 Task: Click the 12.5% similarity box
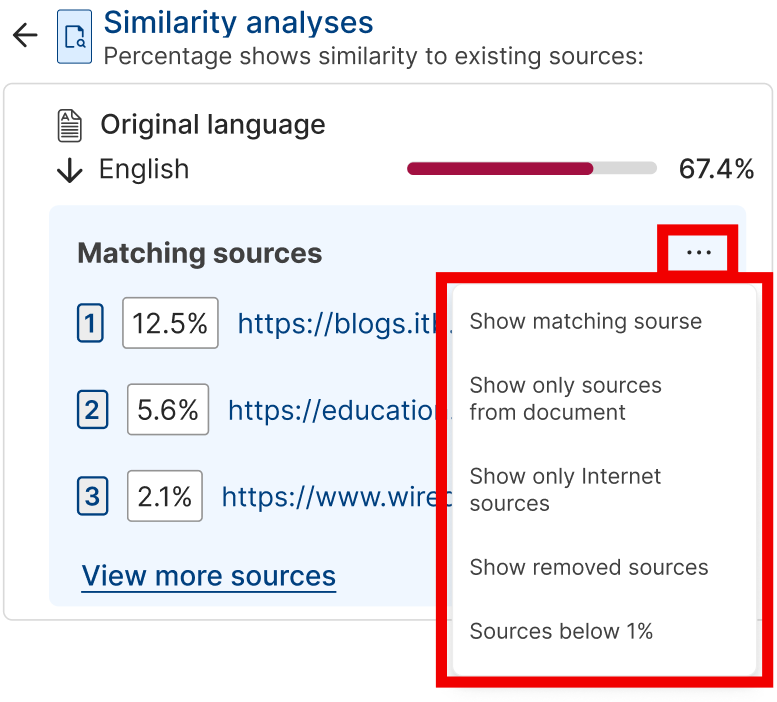(x=170, y=323)
